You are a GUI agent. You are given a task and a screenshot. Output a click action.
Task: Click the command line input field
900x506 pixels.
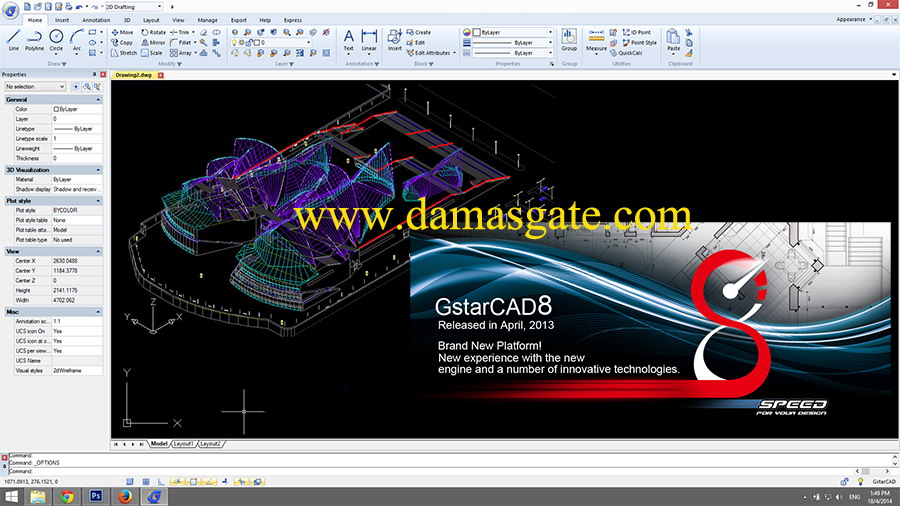pos(450,471)
